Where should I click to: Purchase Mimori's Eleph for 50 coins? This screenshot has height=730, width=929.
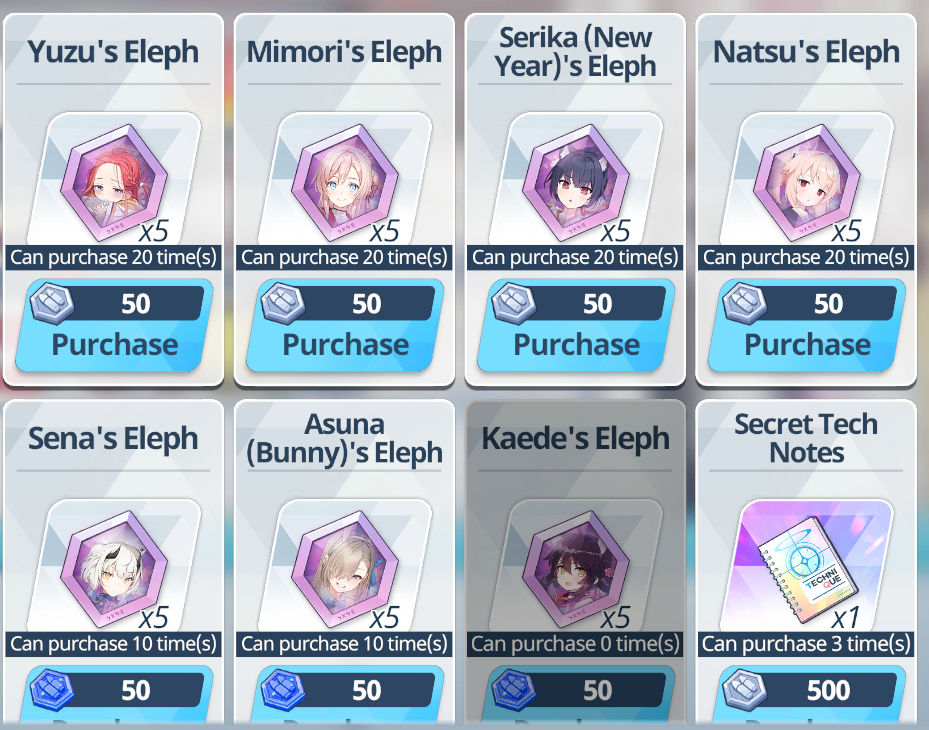[x=345, y=326]
